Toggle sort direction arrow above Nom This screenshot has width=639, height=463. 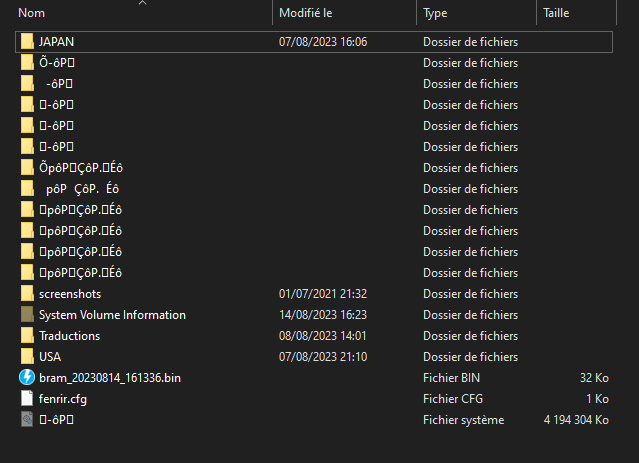142,2
